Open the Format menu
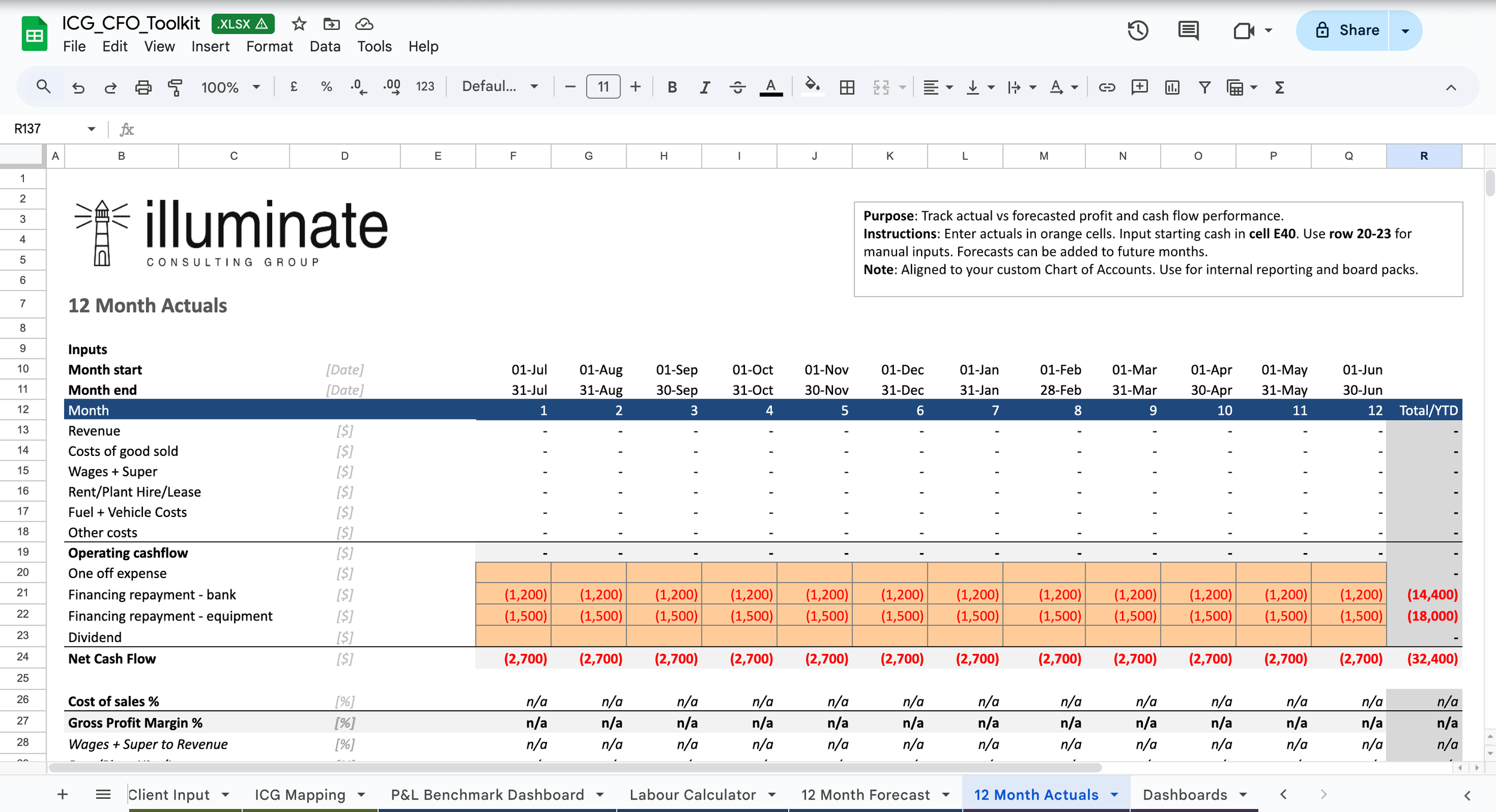The height and width of the screenshot is (812, 1496). point(269,46)
